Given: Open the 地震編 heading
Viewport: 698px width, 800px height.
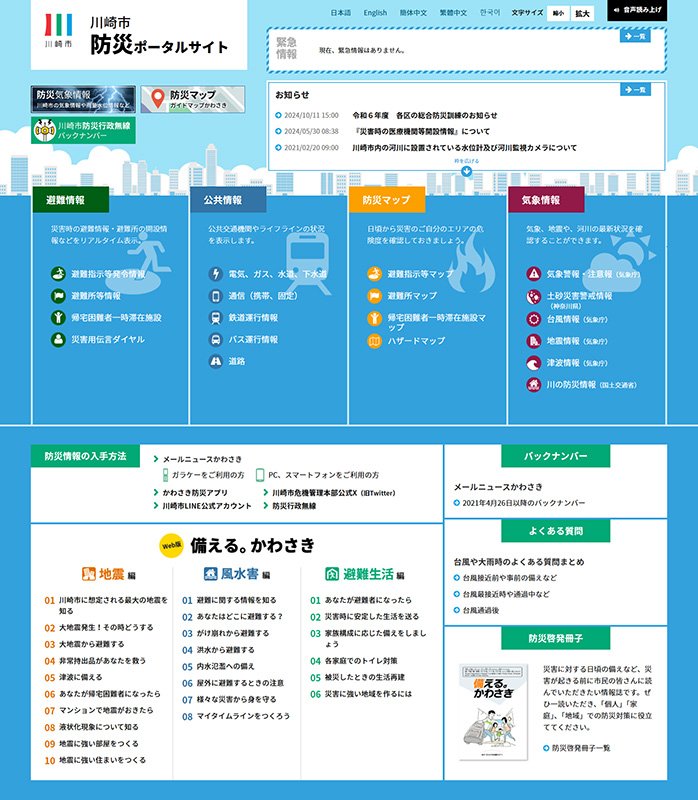Looking at the screenshot, I should 109,574.
